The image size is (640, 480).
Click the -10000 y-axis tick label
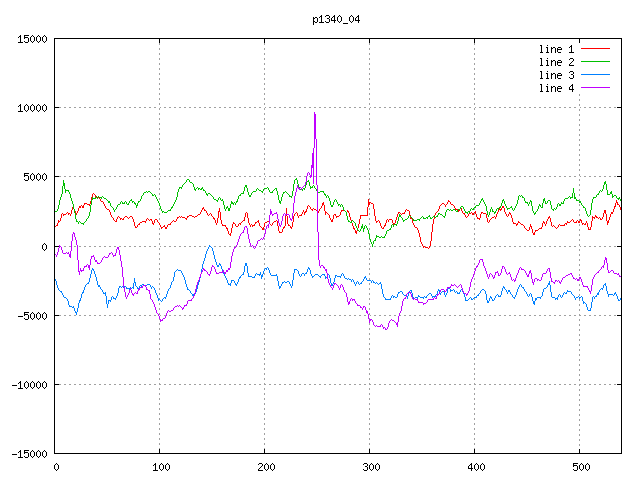coord(27,384)
